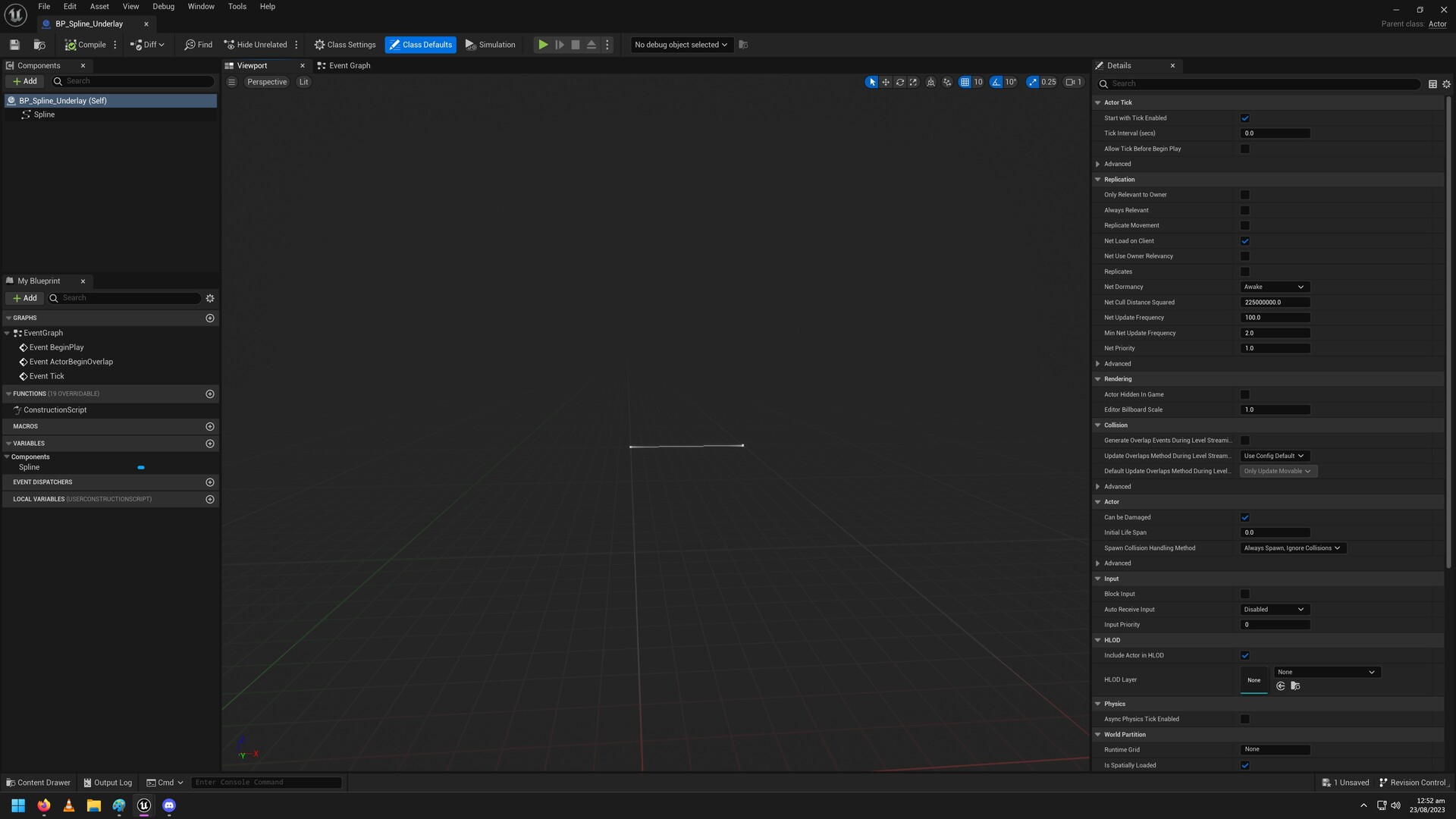Open the Details panel settings gear
The image size is (1456, 819).
point(1445,84)
